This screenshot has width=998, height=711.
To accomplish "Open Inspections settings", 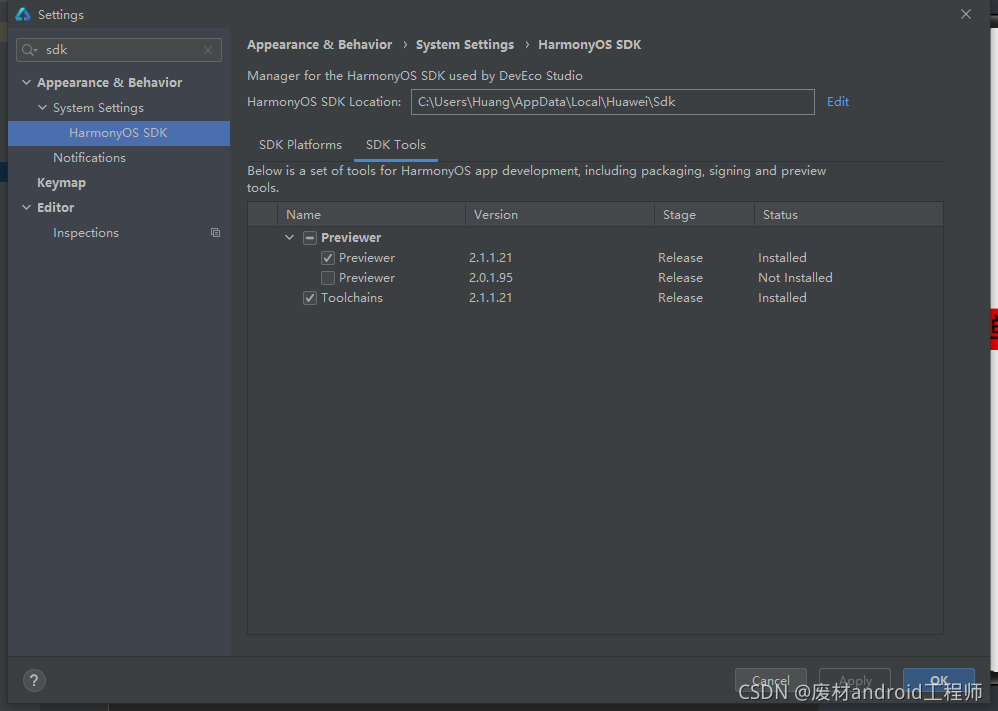I will click(x=86, y=233).
